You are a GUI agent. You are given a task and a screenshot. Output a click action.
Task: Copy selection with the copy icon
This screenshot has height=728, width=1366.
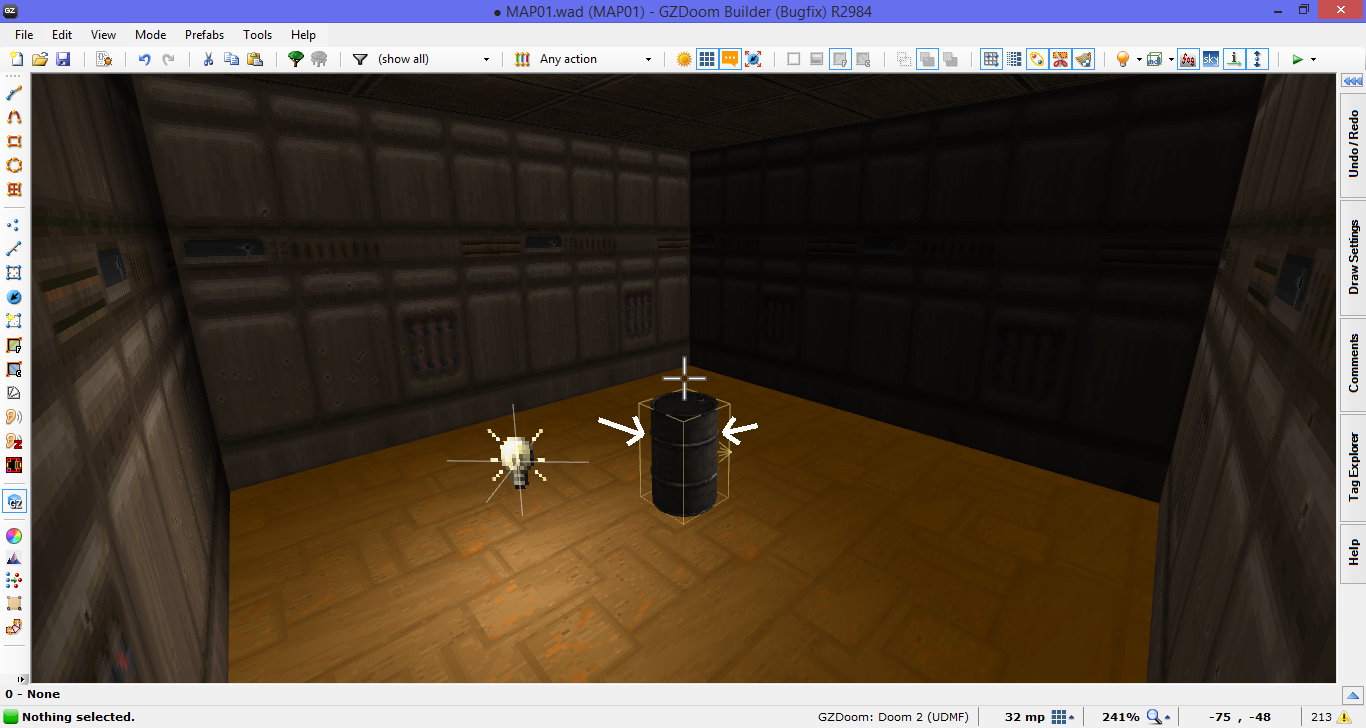tap(231, 59)
